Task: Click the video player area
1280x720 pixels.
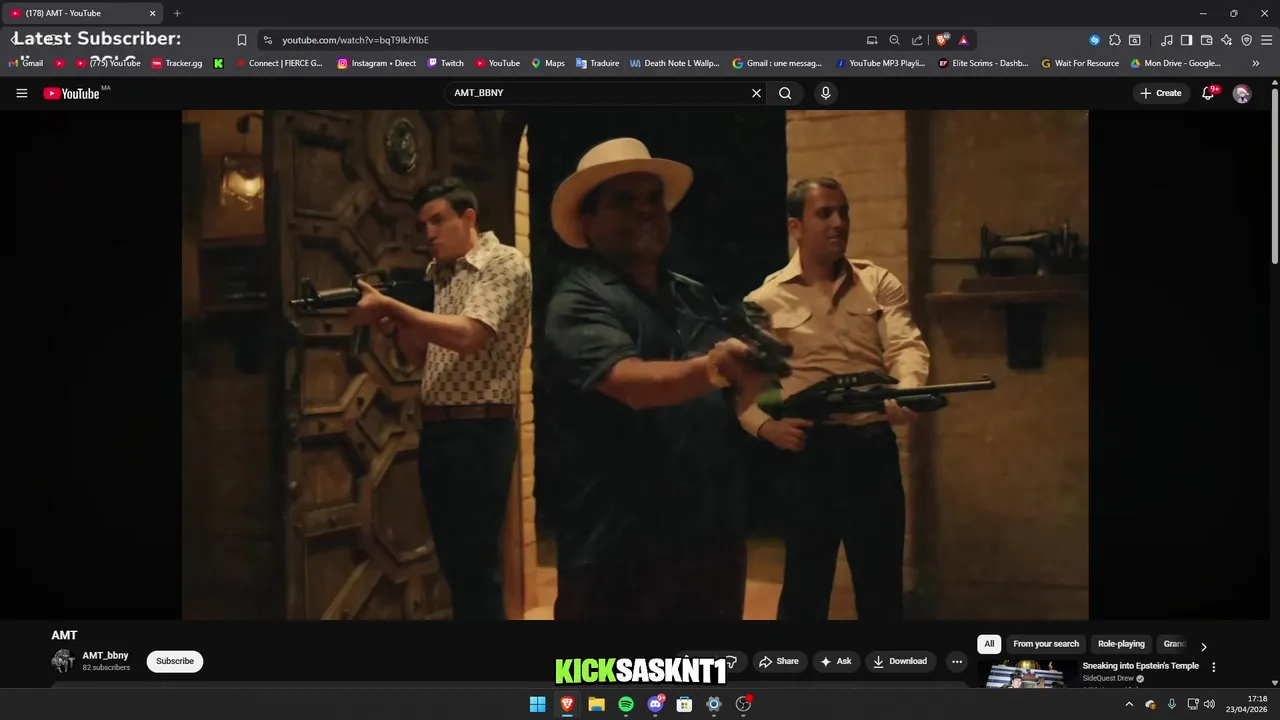Action: pos(635,365)
